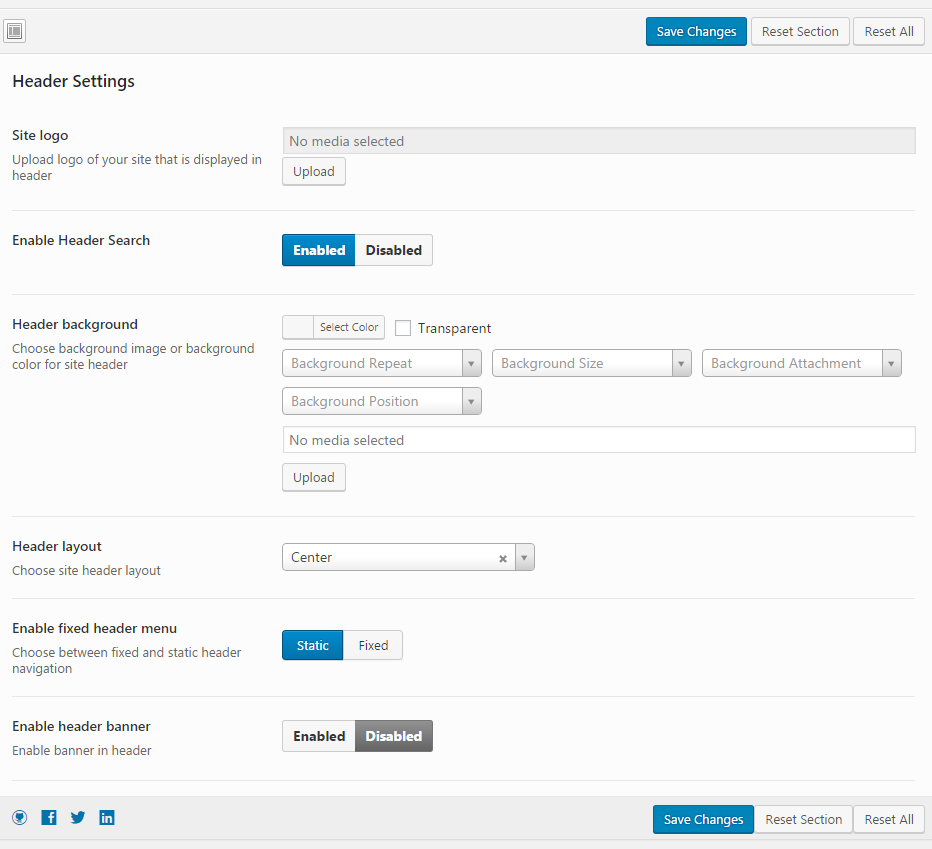The image size is (932, 849).
Task: Open the Twitter bird icon
Action: pos(78,817)
